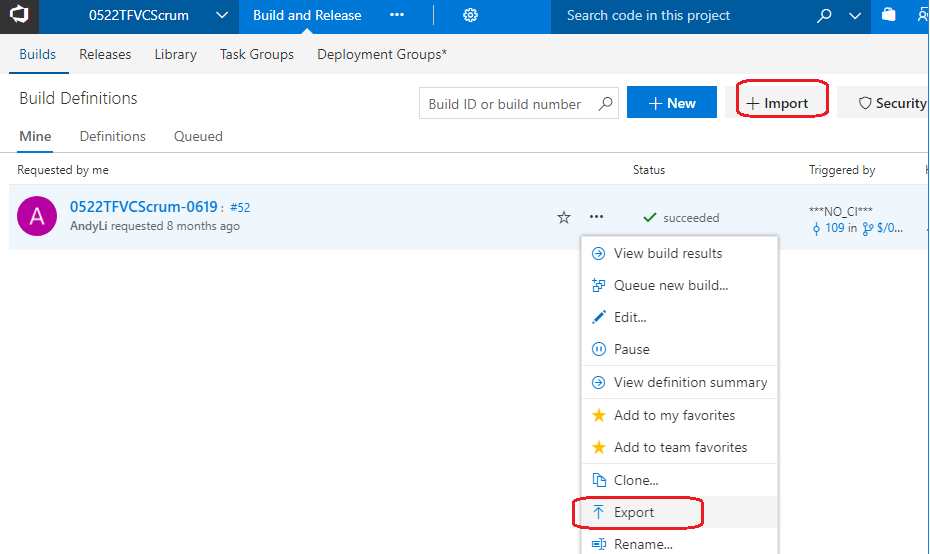Favorite the build with the star icon
Screen dimensions: 930x554
click(564, 217)
